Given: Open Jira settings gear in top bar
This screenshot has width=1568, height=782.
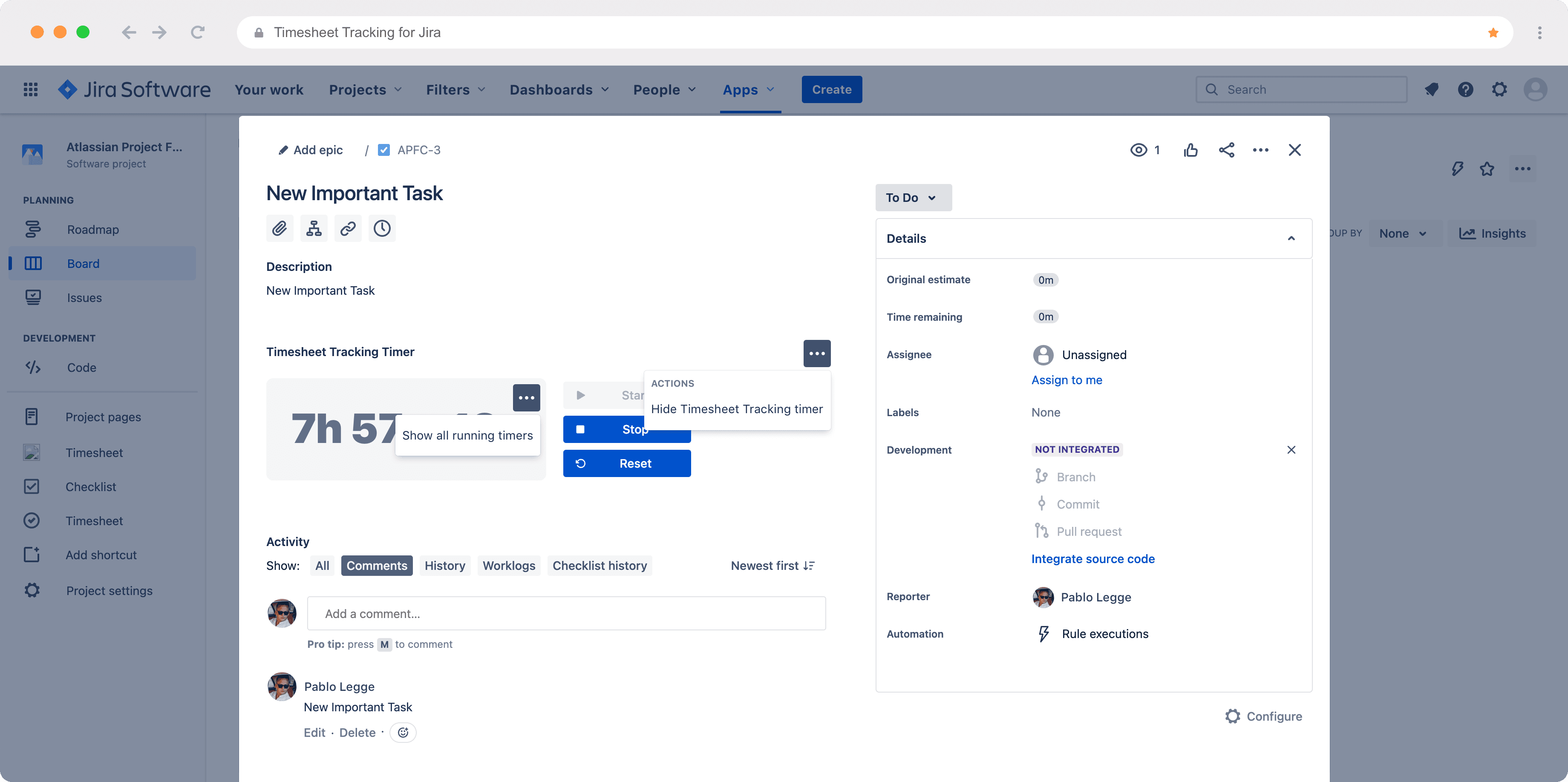Looking at the screenshot, I should [1499, 89].
